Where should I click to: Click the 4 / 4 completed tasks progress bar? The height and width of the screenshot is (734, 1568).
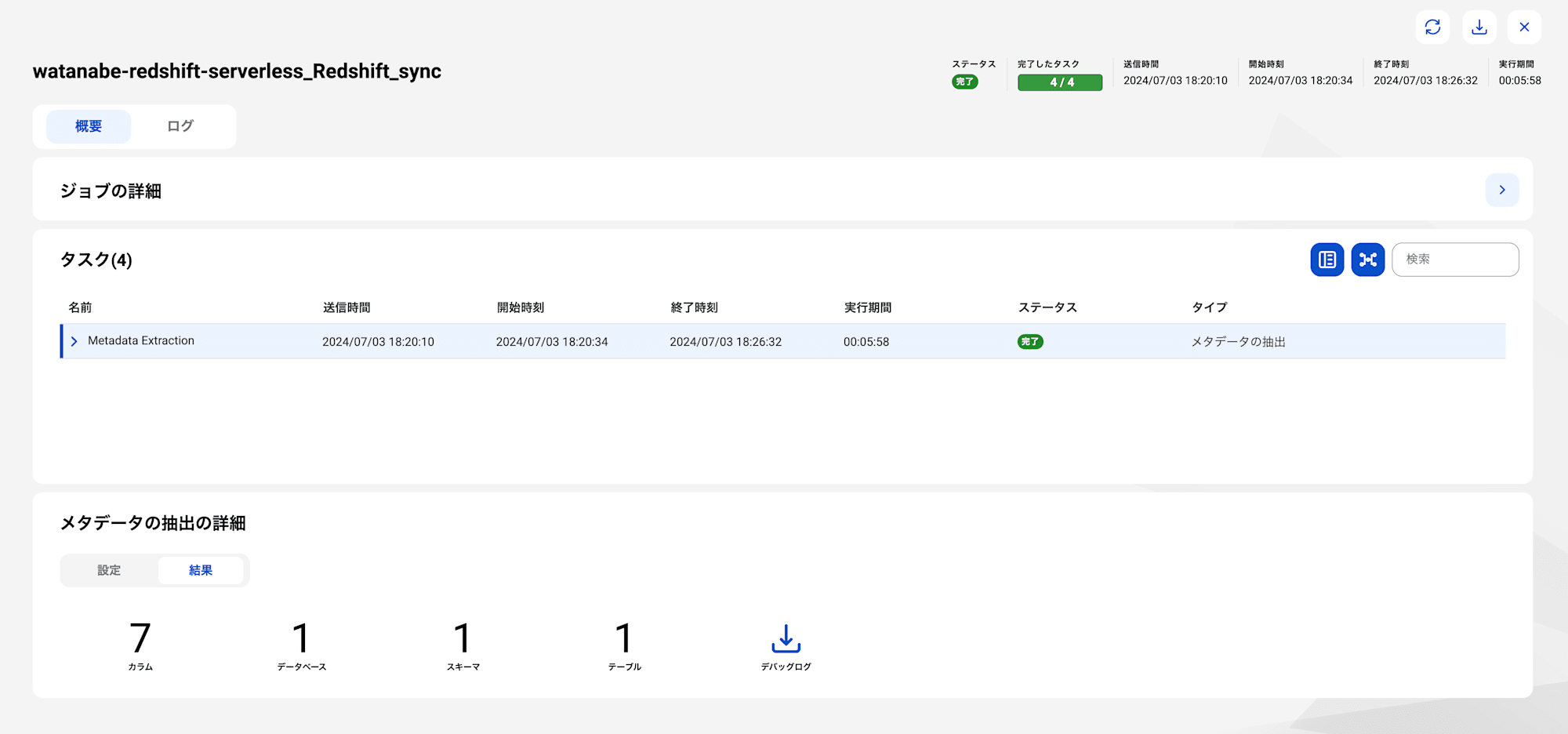[x=1060, y=82]
